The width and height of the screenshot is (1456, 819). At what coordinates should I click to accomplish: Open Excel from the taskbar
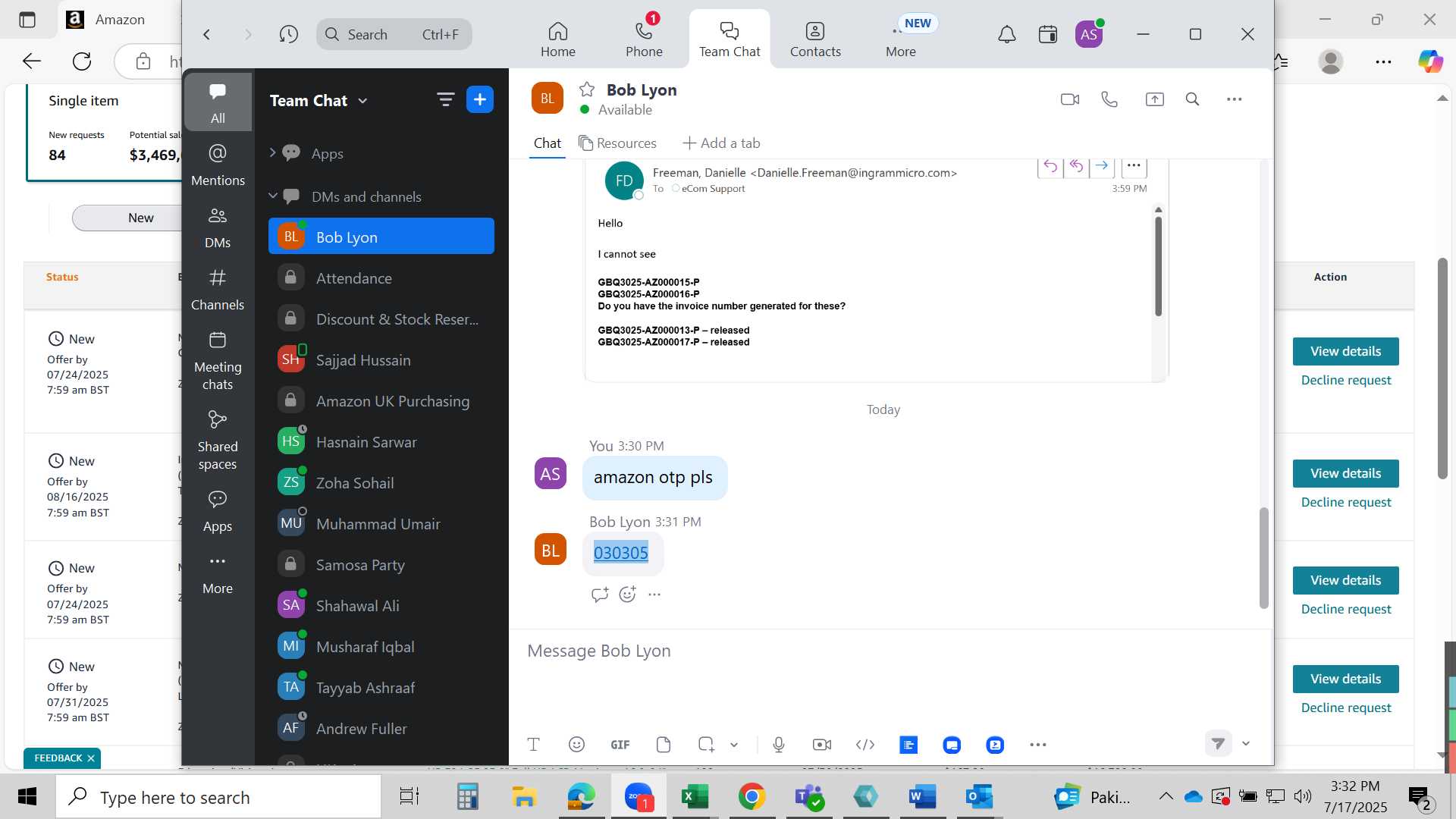(694, 797)
